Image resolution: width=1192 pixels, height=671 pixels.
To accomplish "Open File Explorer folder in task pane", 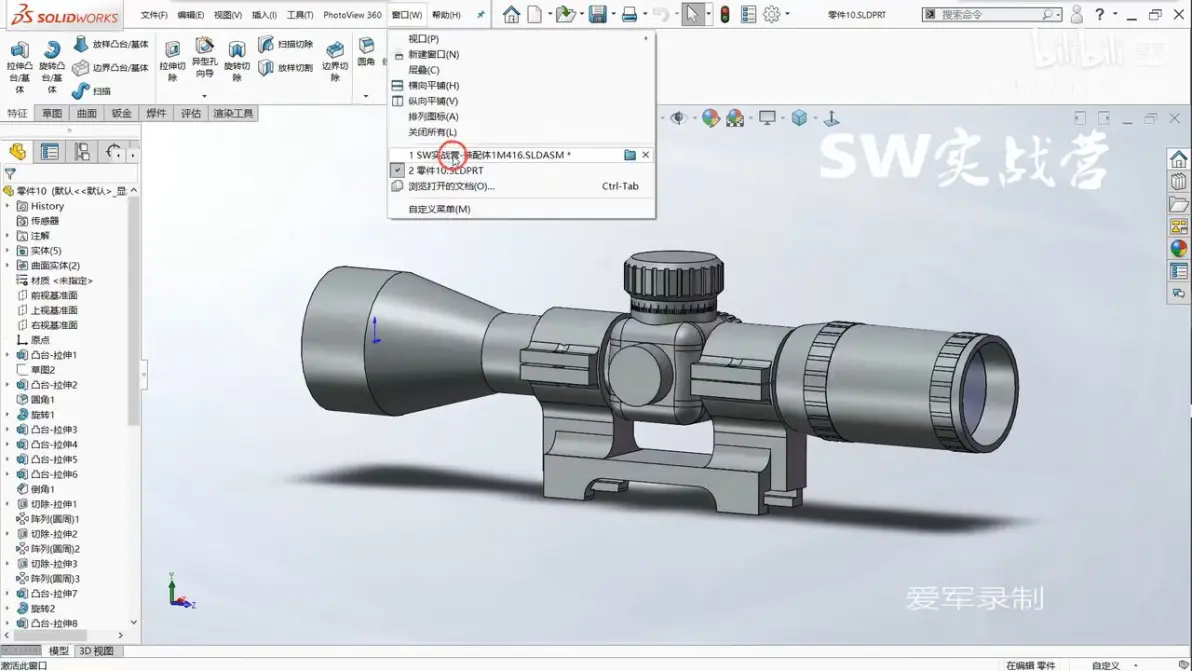I will 1178,204.
